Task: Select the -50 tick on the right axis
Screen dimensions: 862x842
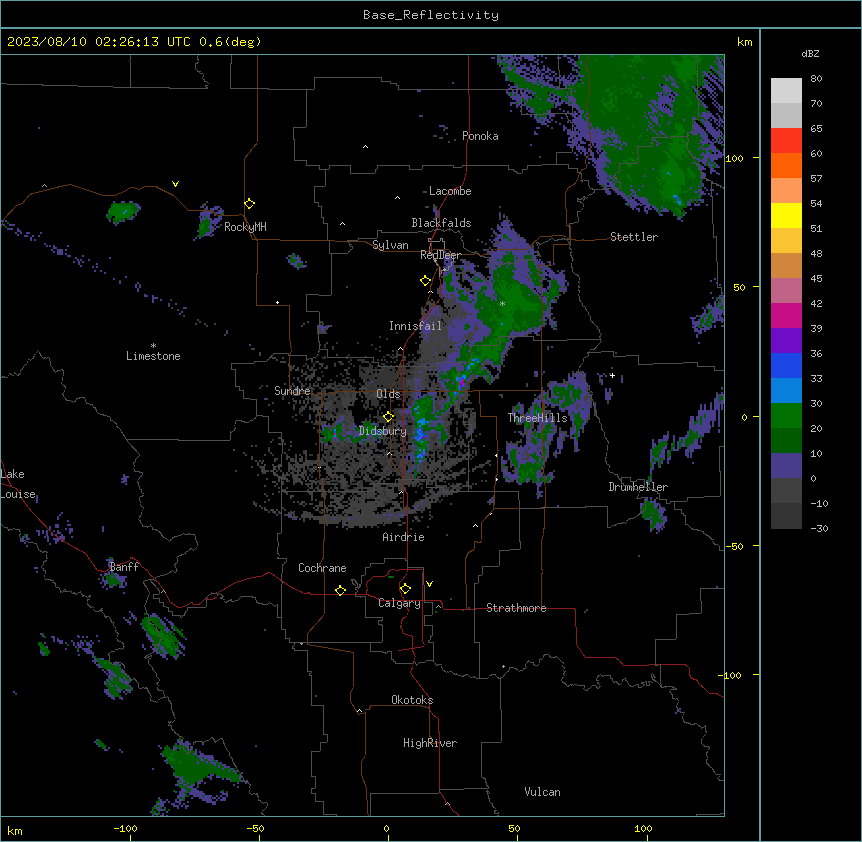Action: (x=734, y=546)
